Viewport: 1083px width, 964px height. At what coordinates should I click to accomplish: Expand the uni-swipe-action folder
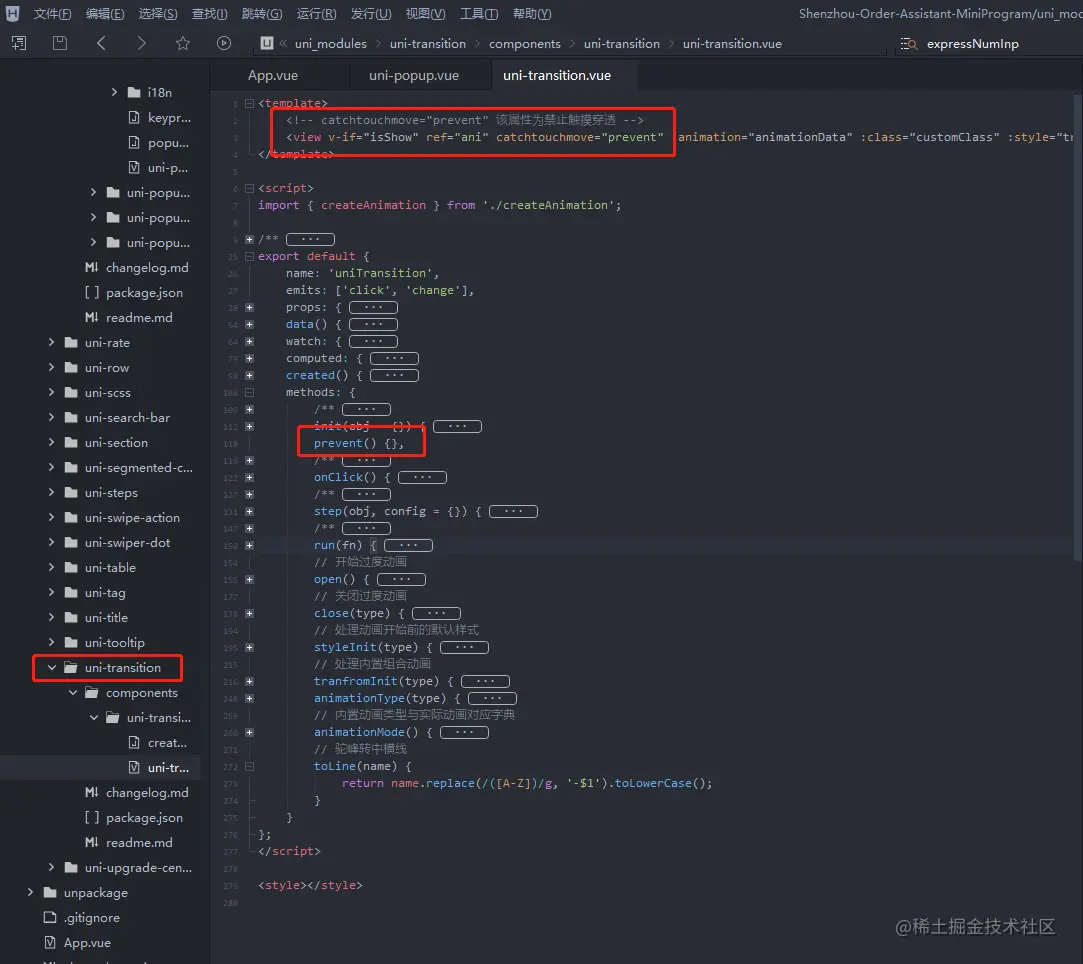(x=51, y=517)
